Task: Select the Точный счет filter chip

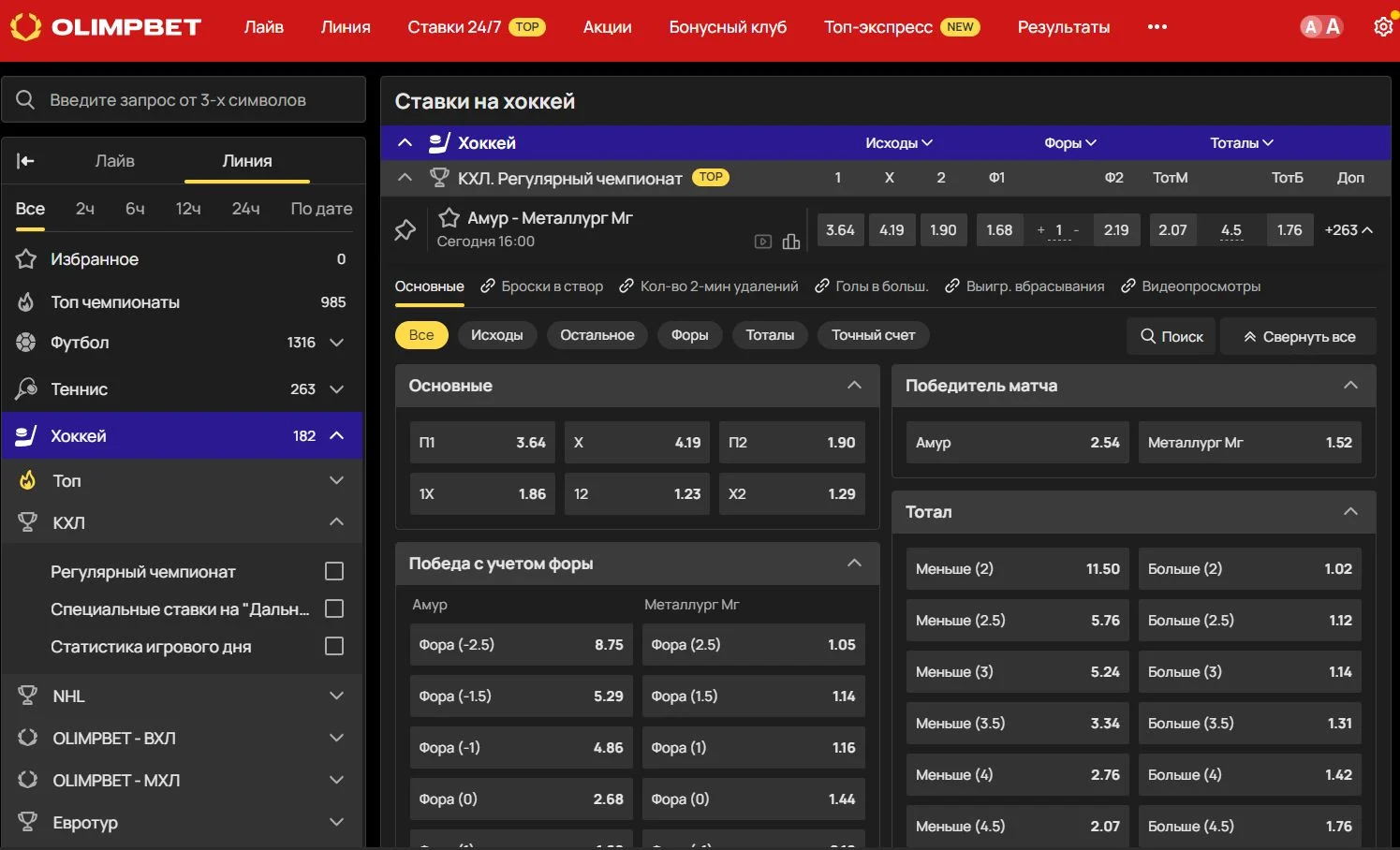Action: point(873,335)
